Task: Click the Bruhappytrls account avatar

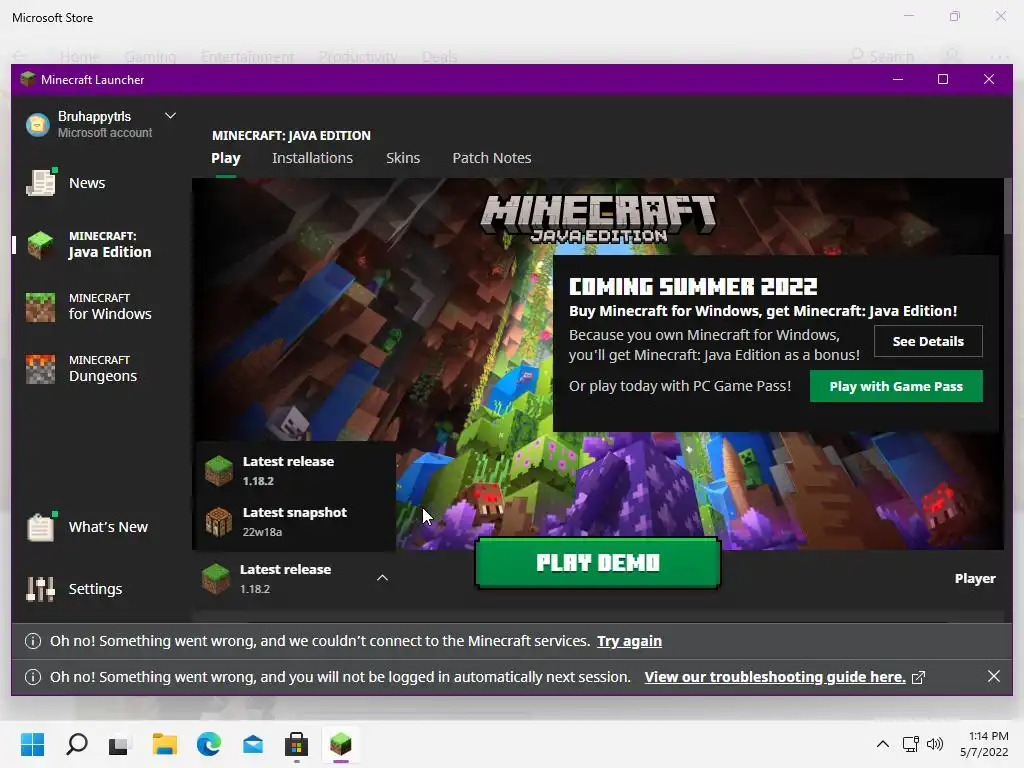Action: (x=38, y=124)
